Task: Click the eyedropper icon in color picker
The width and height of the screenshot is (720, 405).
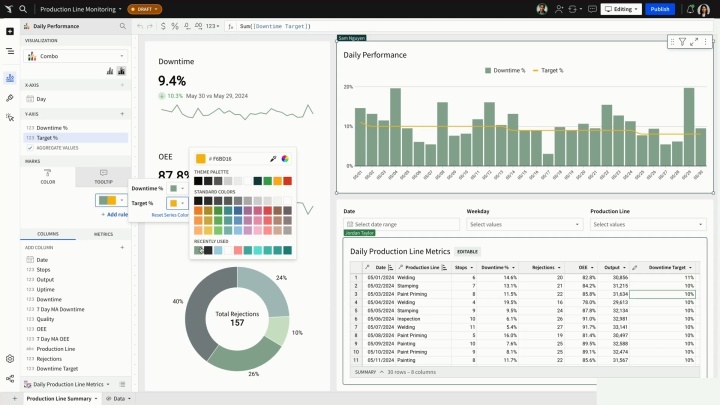Action: (273, 158)
